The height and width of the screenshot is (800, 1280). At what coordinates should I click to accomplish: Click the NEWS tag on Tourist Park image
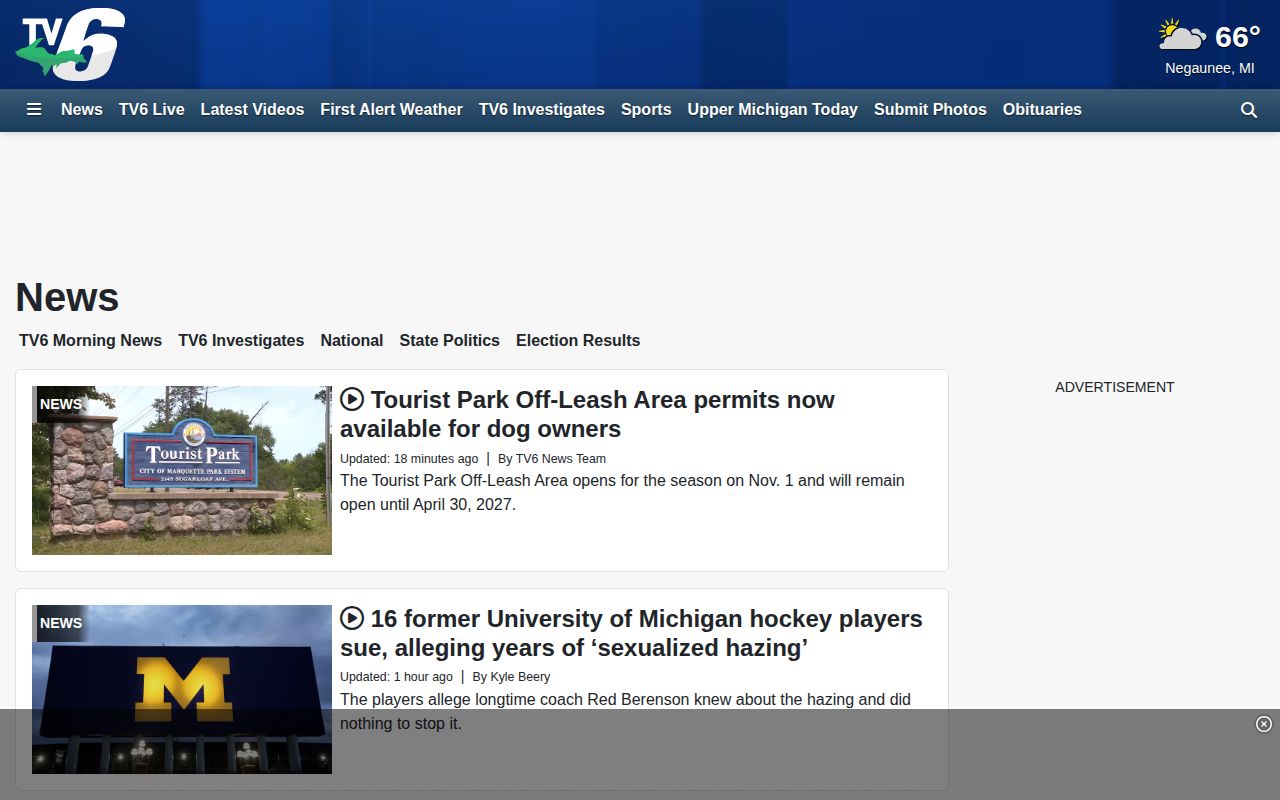(x=61, y=404)
